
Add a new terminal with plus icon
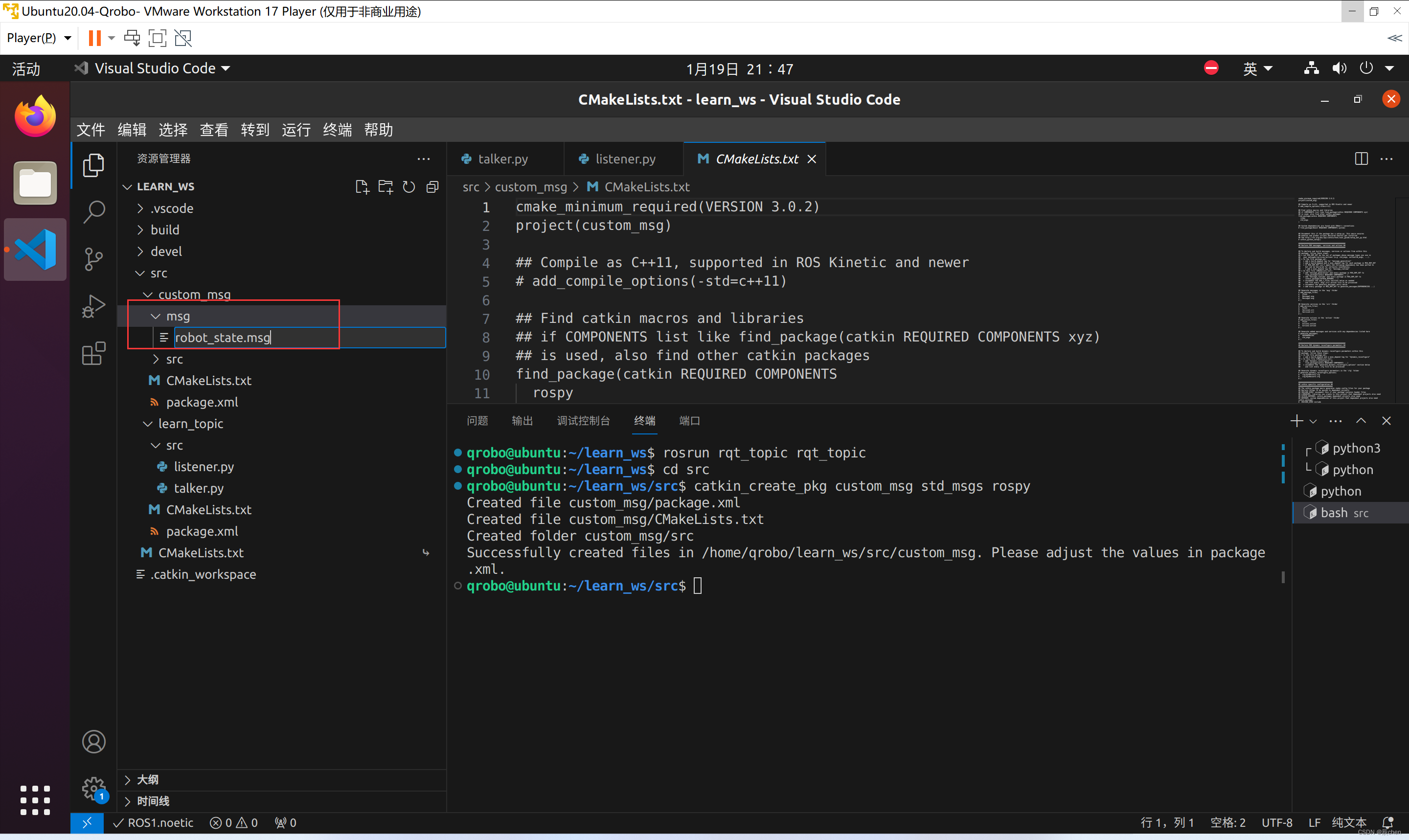point(1296,421)
